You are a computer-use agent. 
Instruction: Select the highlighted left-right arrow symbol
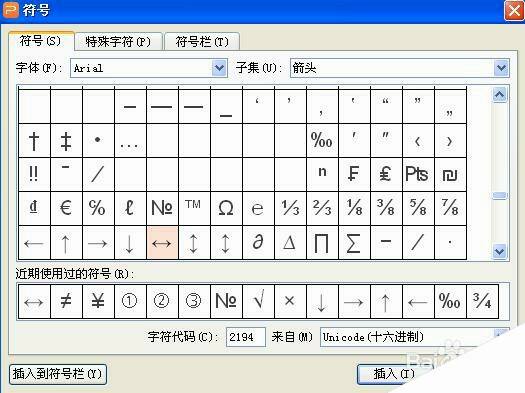click(x=162, y=242)
